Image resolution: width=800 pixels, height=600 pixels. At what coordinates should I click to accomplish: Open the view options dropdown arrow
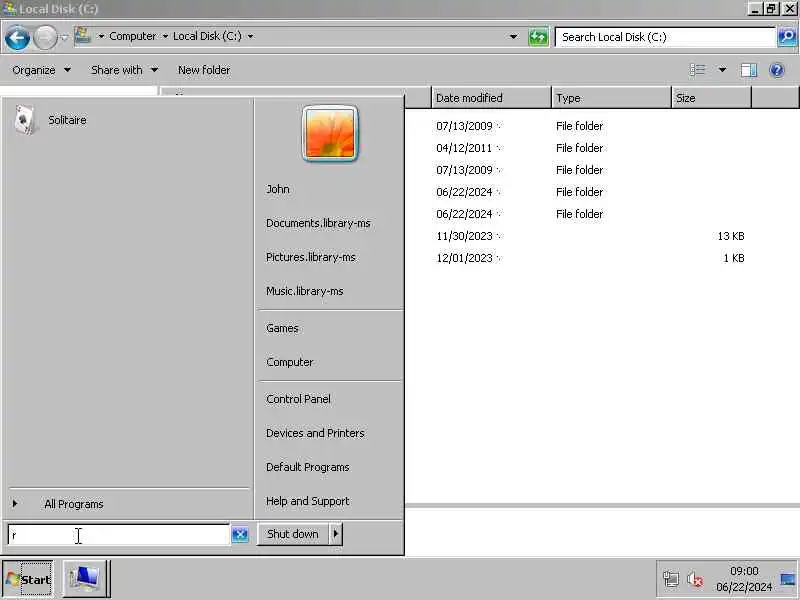click(722, 70)
